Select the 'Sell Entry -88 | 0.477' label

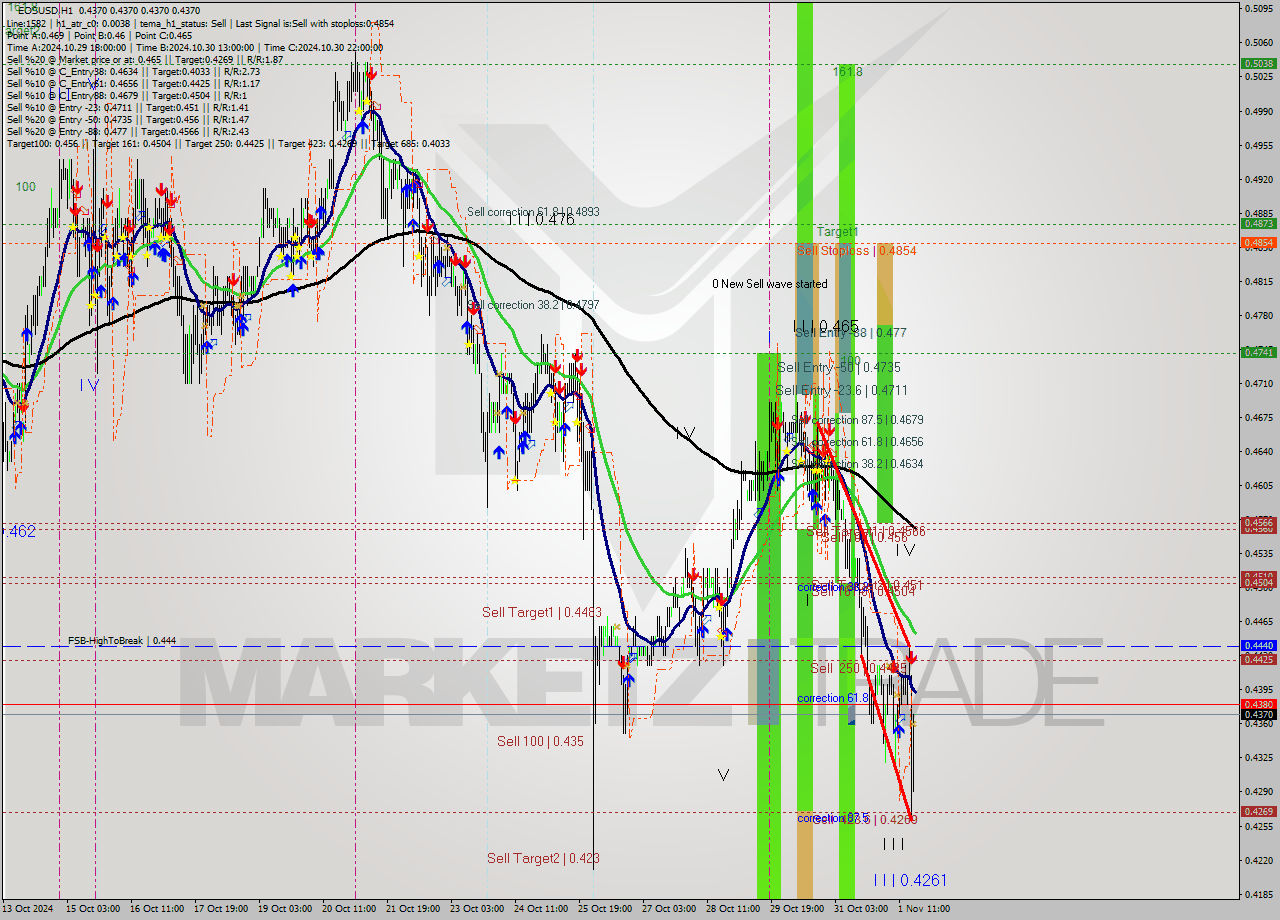pos(850,332)
